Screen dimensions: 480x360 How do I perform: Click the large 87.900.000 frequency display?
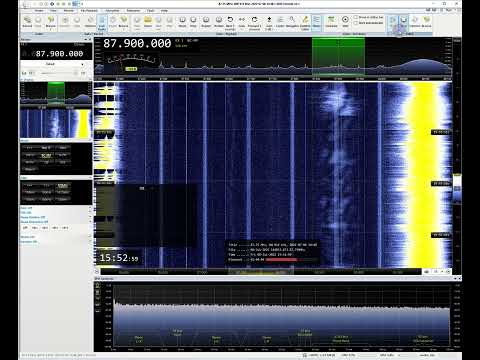coord(137,43)
